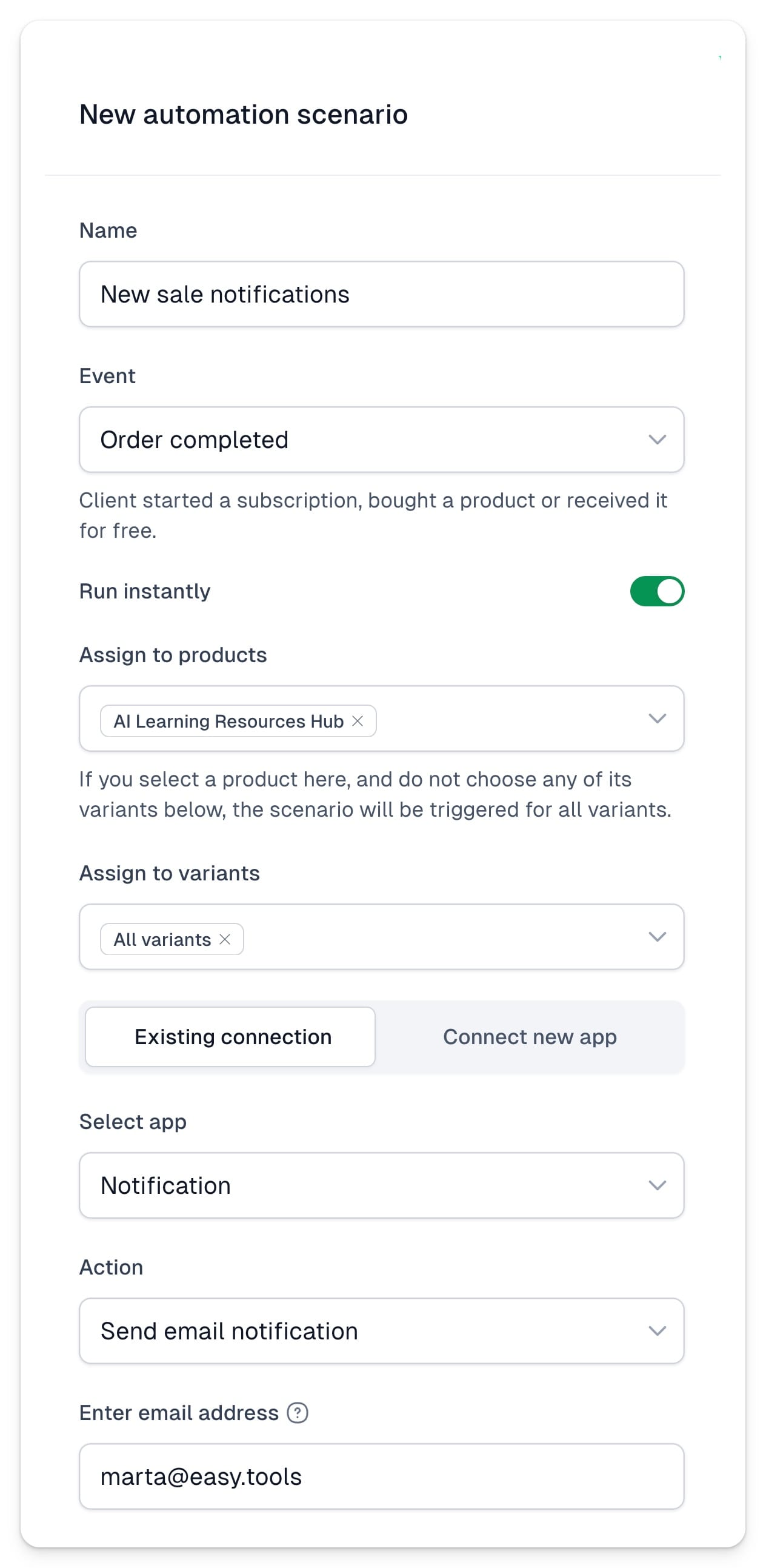766x1568 pixels.
Task: Expand the Assign to products chevron
Action: point(657,719)
